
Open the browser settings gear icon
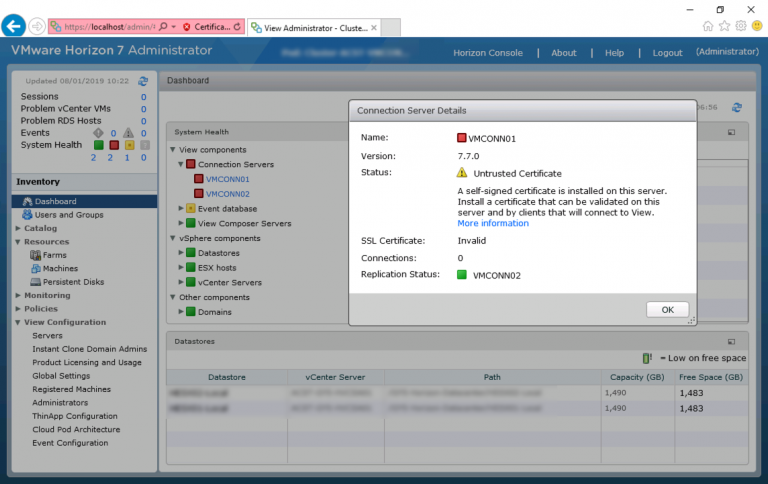(x=741, y=26)
